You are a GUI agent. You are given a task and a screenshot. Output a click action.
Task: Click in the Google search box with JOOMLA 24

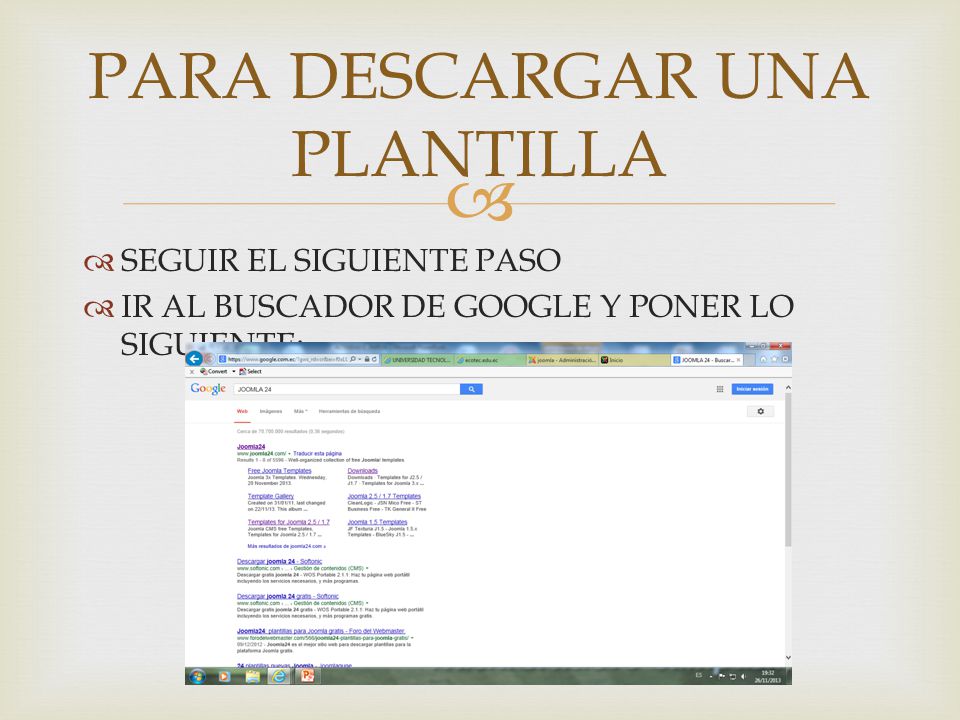click(x=347, y=389)
